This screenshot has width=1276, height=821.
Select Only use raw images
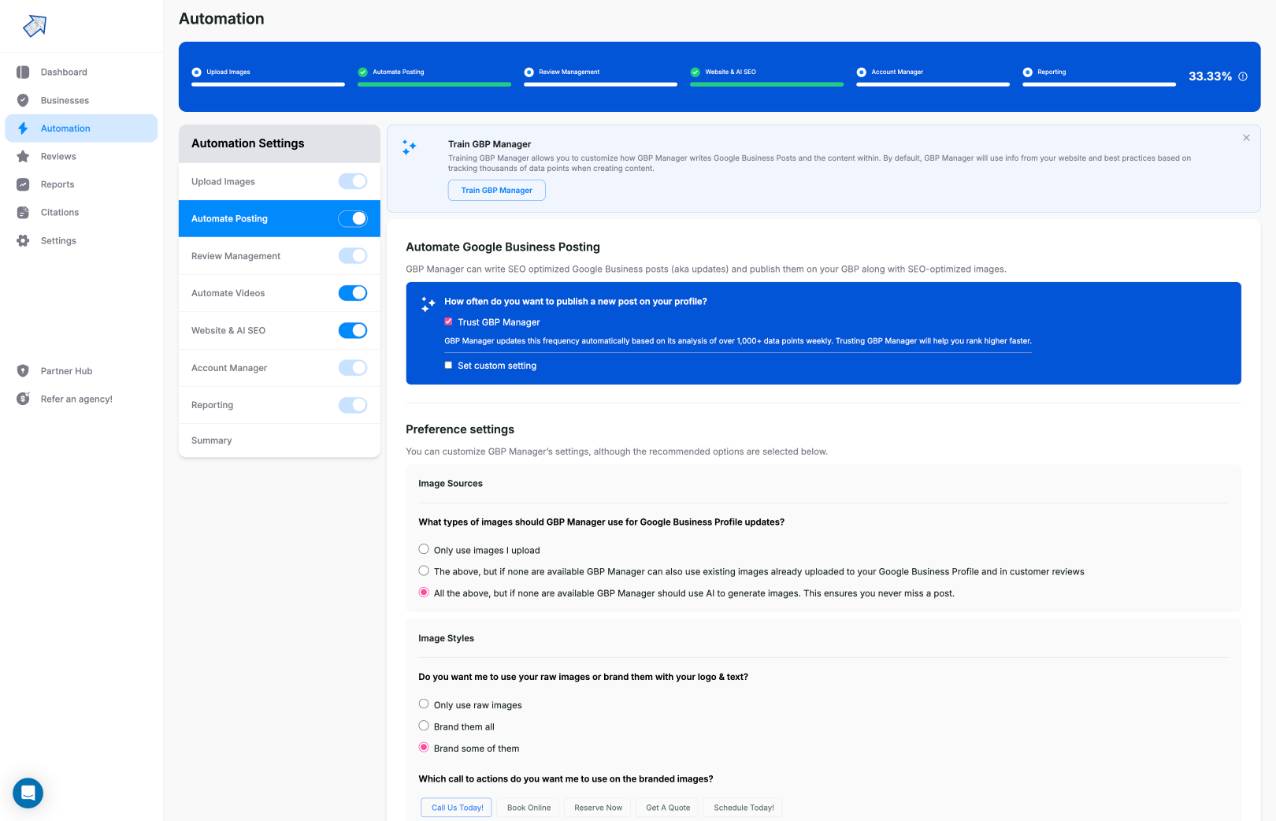click(x=424, y=704)
